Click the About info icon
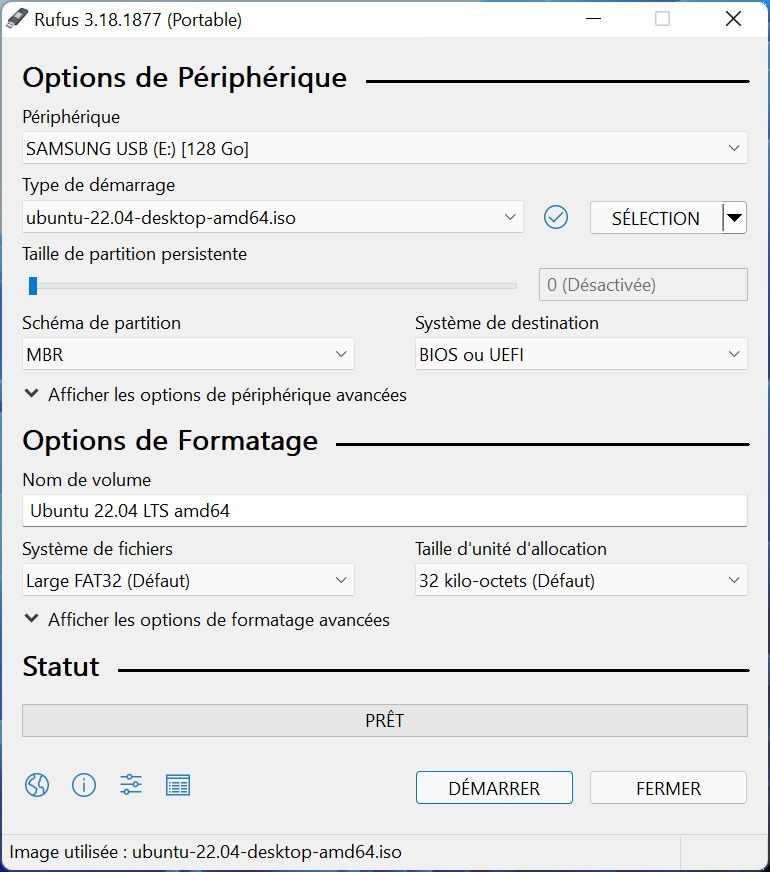Screen dimensions: 770x872 tap(84, 785)
